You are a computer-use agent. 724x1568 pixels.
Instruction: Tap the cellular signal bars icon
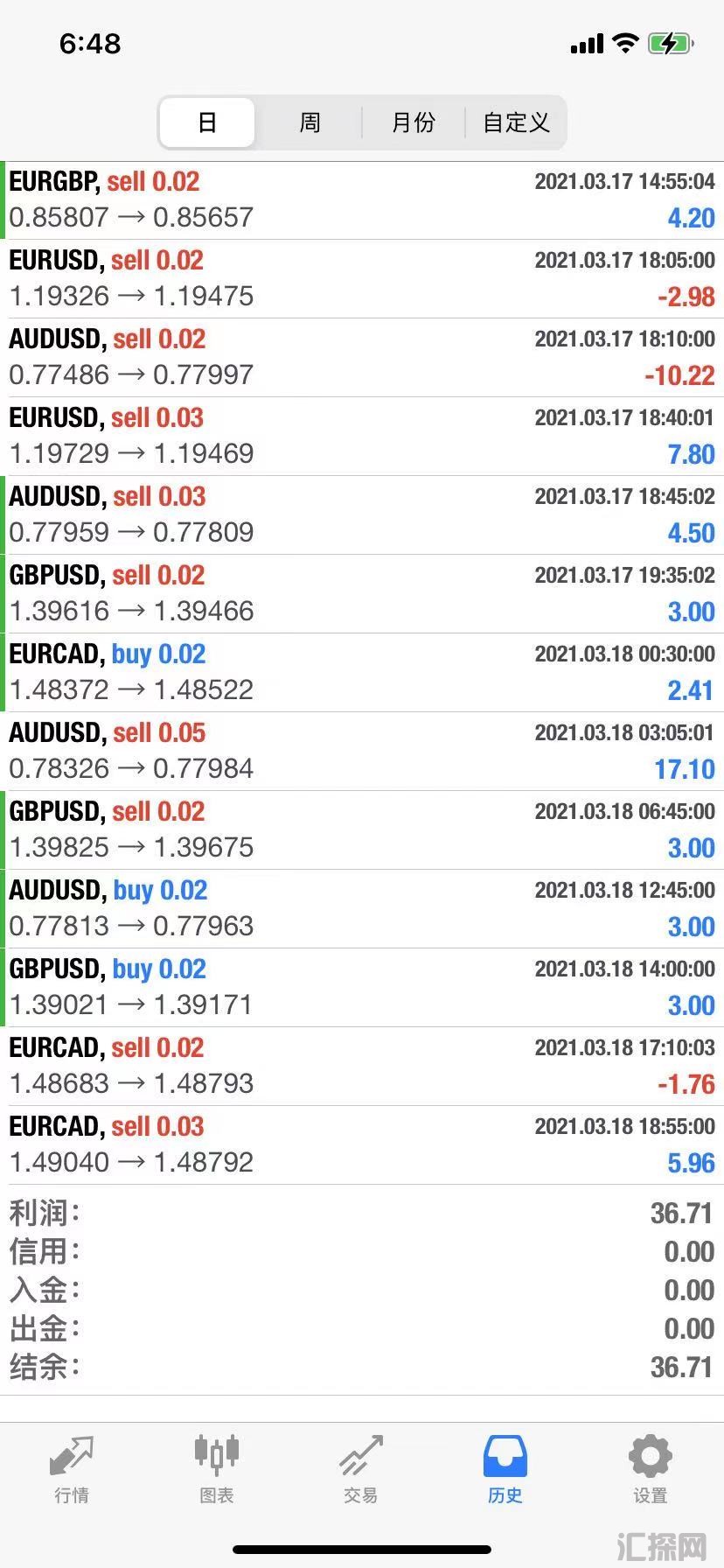pyautogui.click(x=587, y=44)
